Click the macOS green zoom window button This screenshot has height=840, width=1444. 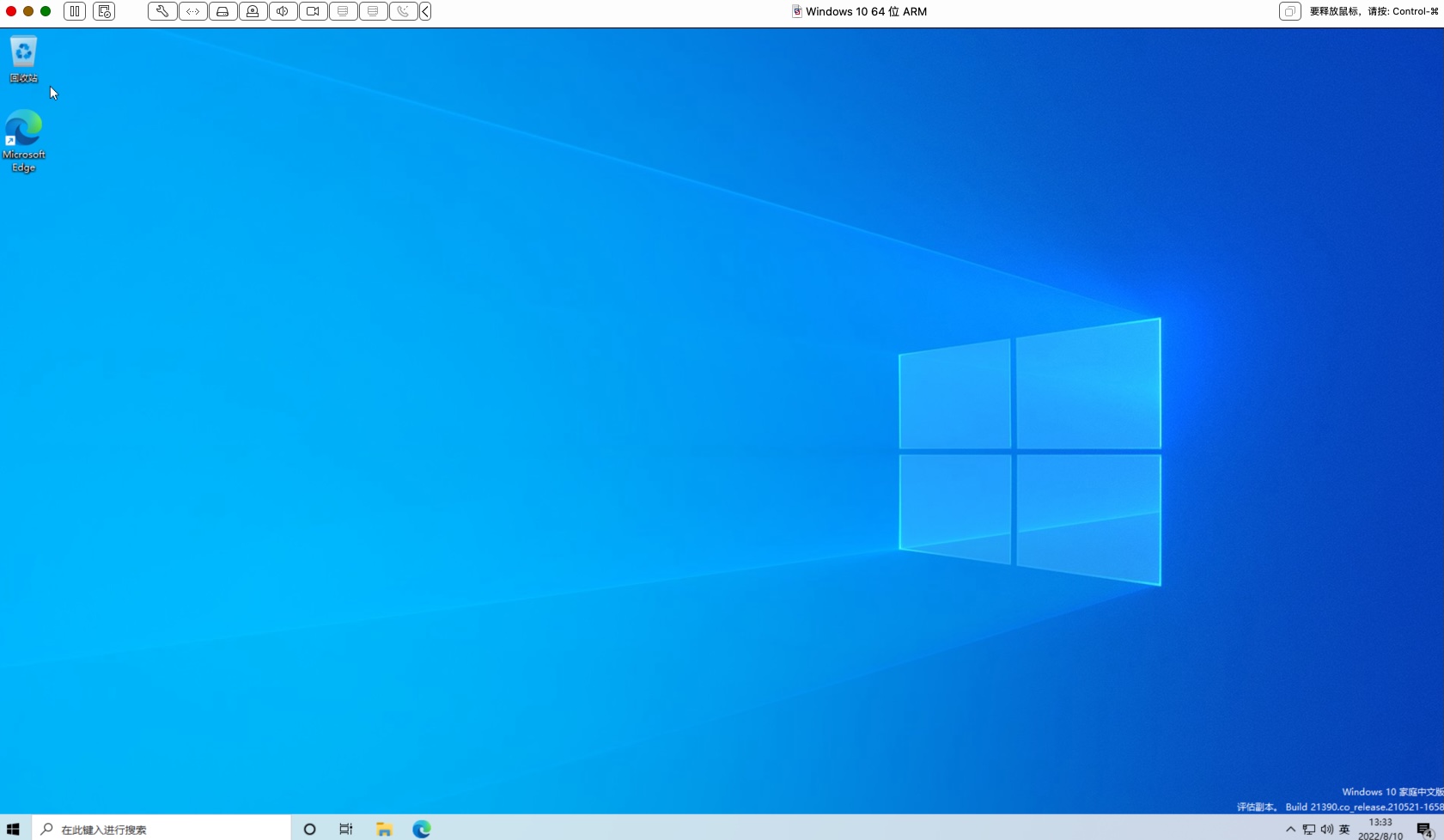[x=46, y=11]
